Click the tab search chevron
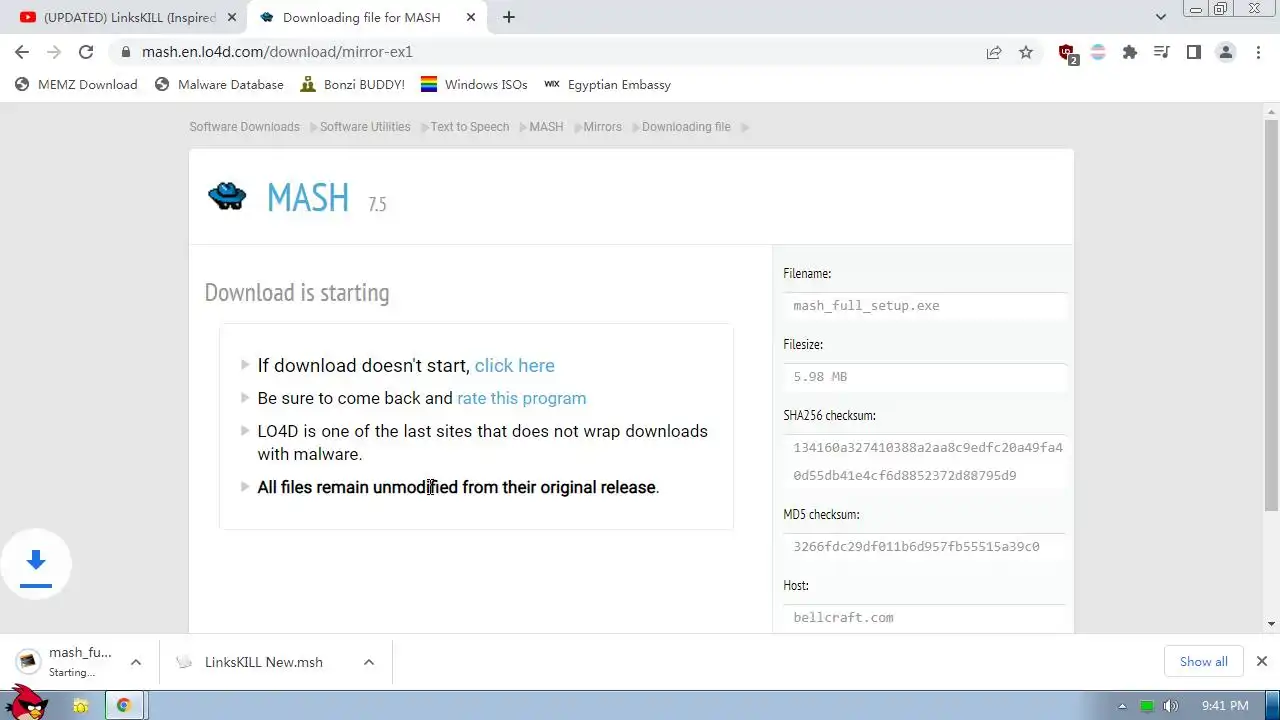This screenshot has width=1280, height=720. (x=1161, y=17)
